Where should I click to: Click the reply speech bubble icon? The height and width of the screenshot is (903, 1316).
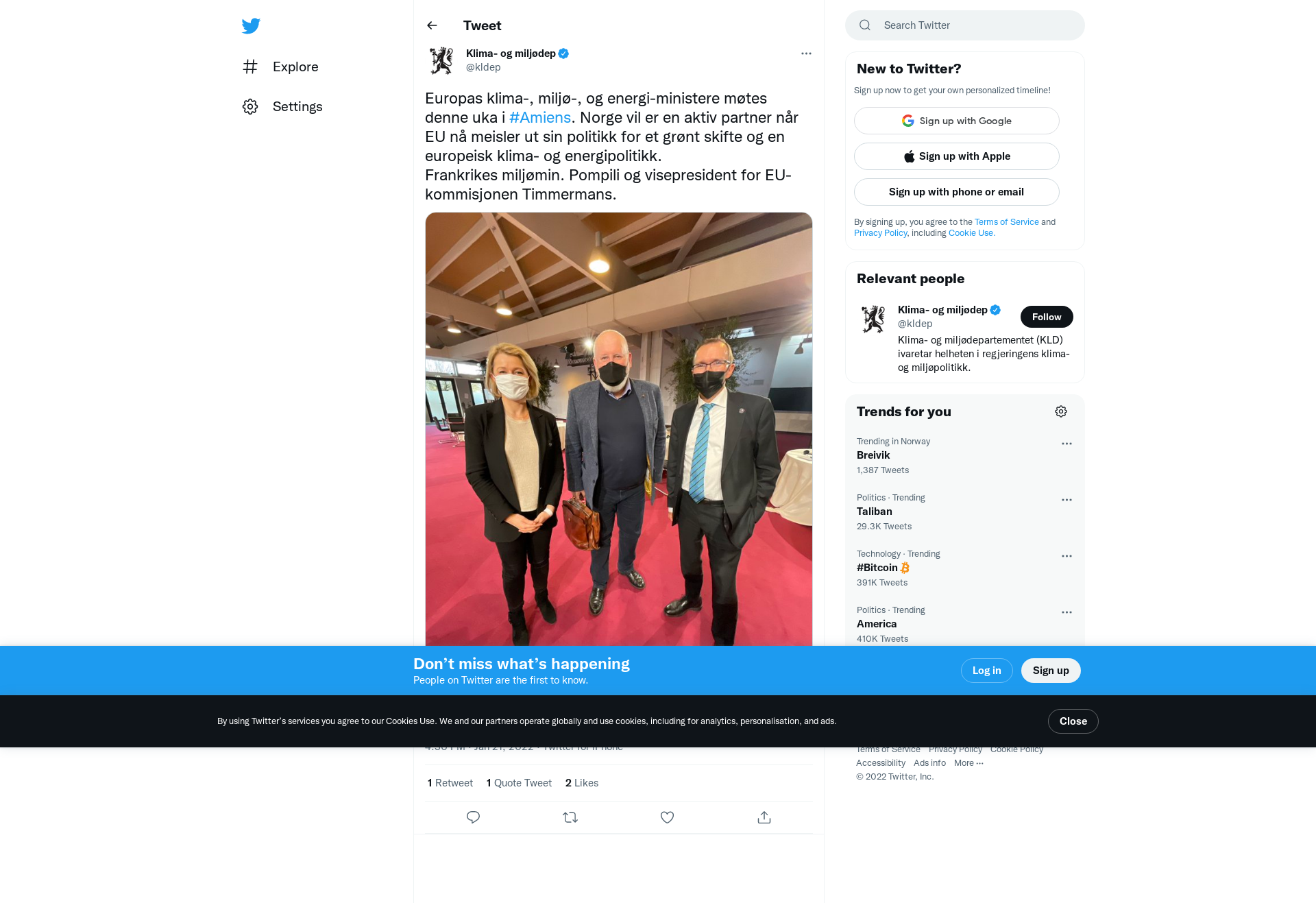(473, 817)
